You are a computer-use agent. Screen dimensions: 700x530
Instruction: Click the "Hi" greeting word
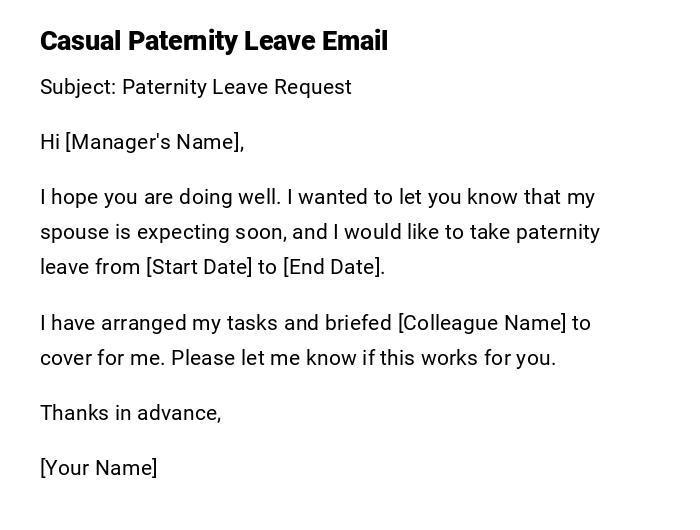50,142
